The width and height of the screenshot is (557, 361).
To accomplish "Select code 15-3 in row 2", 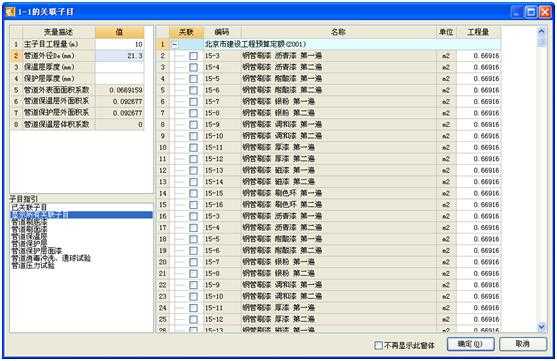I will (x=212, y=56).
